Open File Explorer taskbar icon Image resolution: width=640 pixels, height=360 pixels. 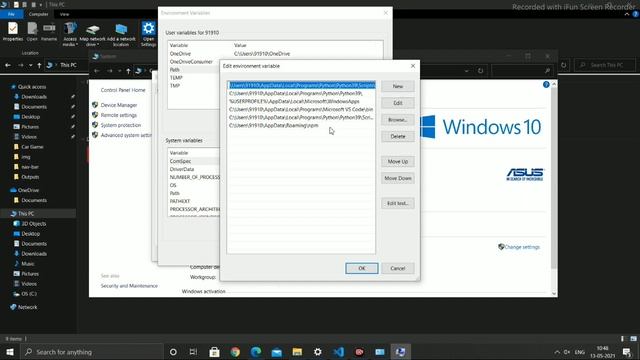[297, 352]
